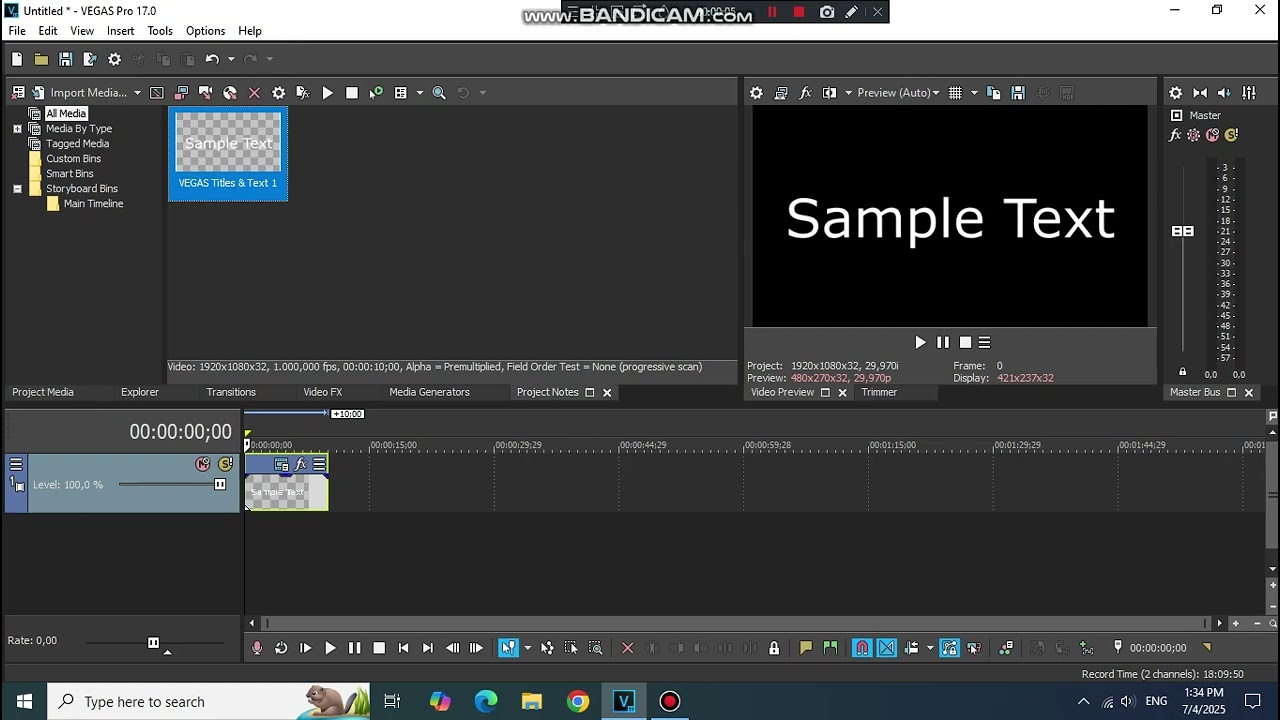Open Normal Edit Tool dropdown arrow

pyautogui.click(x=527, y=648)
